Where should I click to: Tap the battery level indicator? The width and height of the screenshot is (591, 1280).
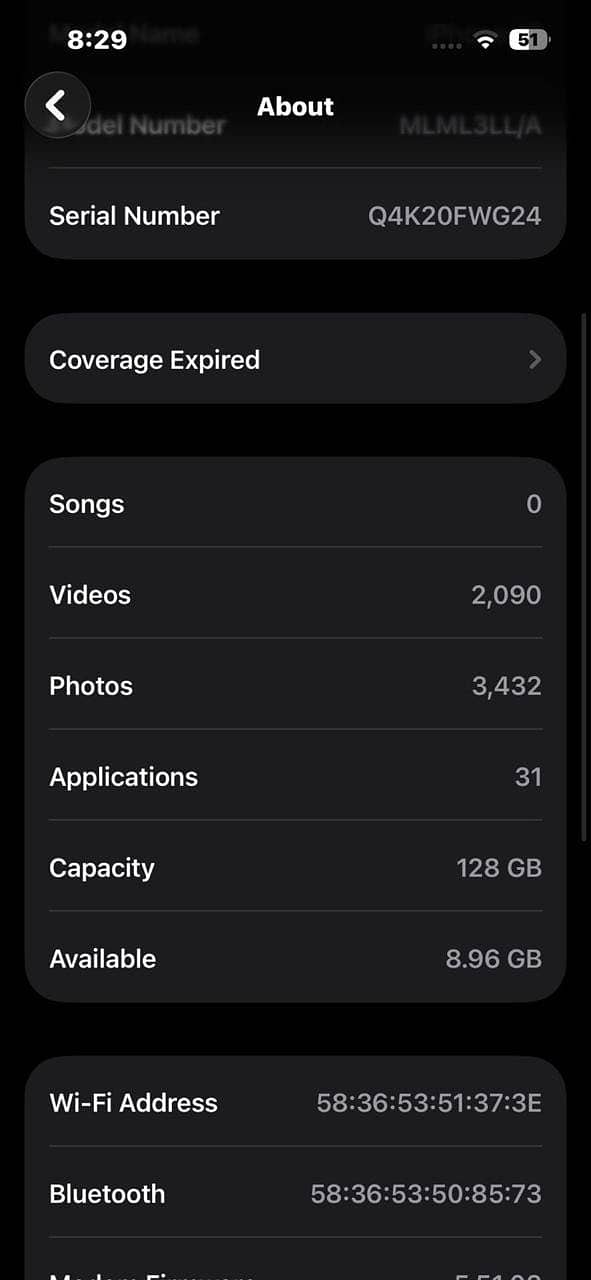tap(530, 41)
